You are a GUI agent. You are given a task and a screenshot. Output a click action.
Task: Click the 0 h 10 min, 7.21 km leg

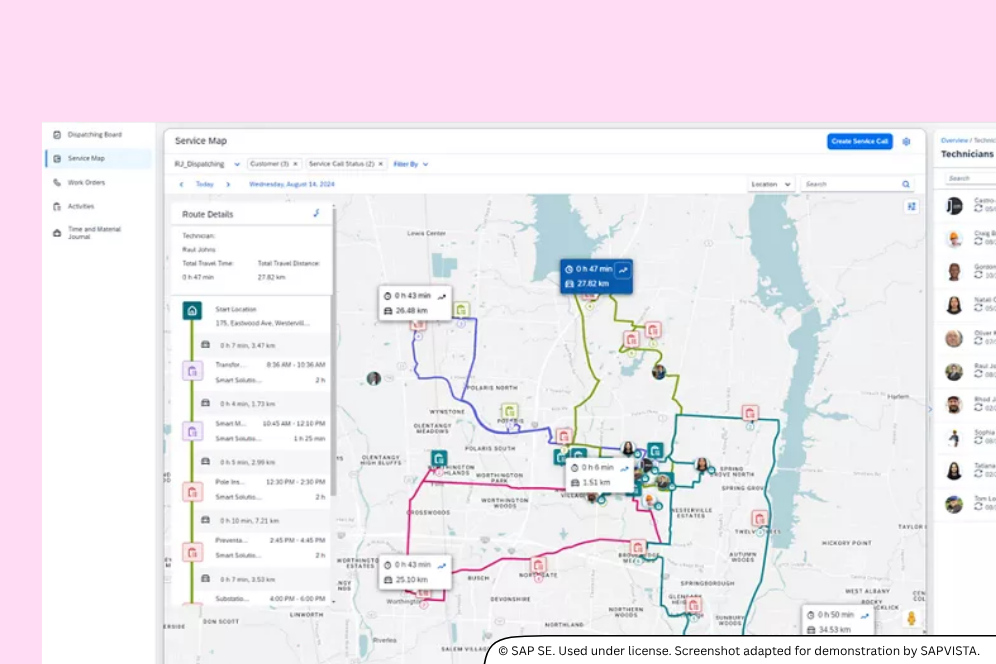point(254,520)
